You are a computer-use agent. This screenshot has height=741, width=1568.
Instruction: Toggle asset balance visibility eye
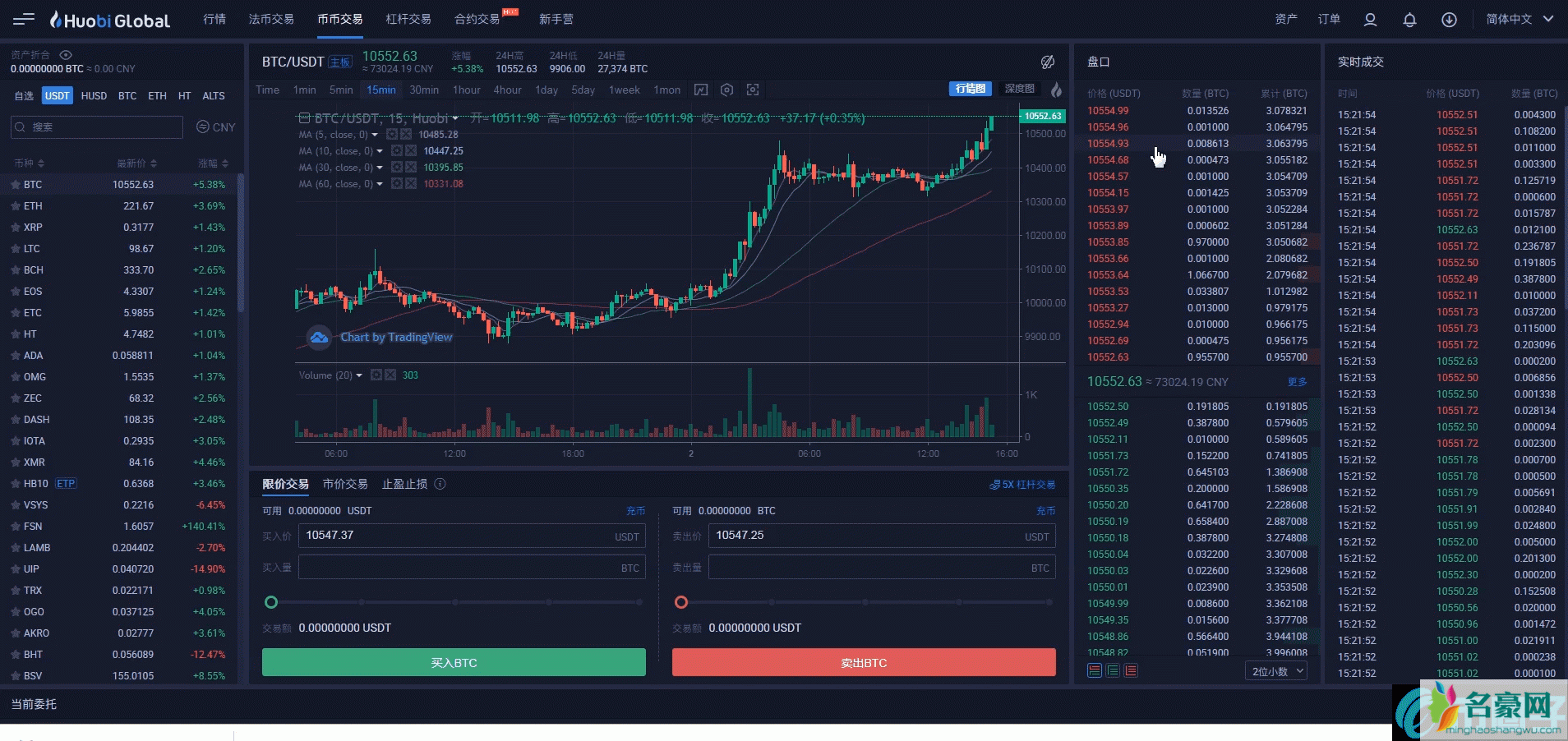(66, 55)
